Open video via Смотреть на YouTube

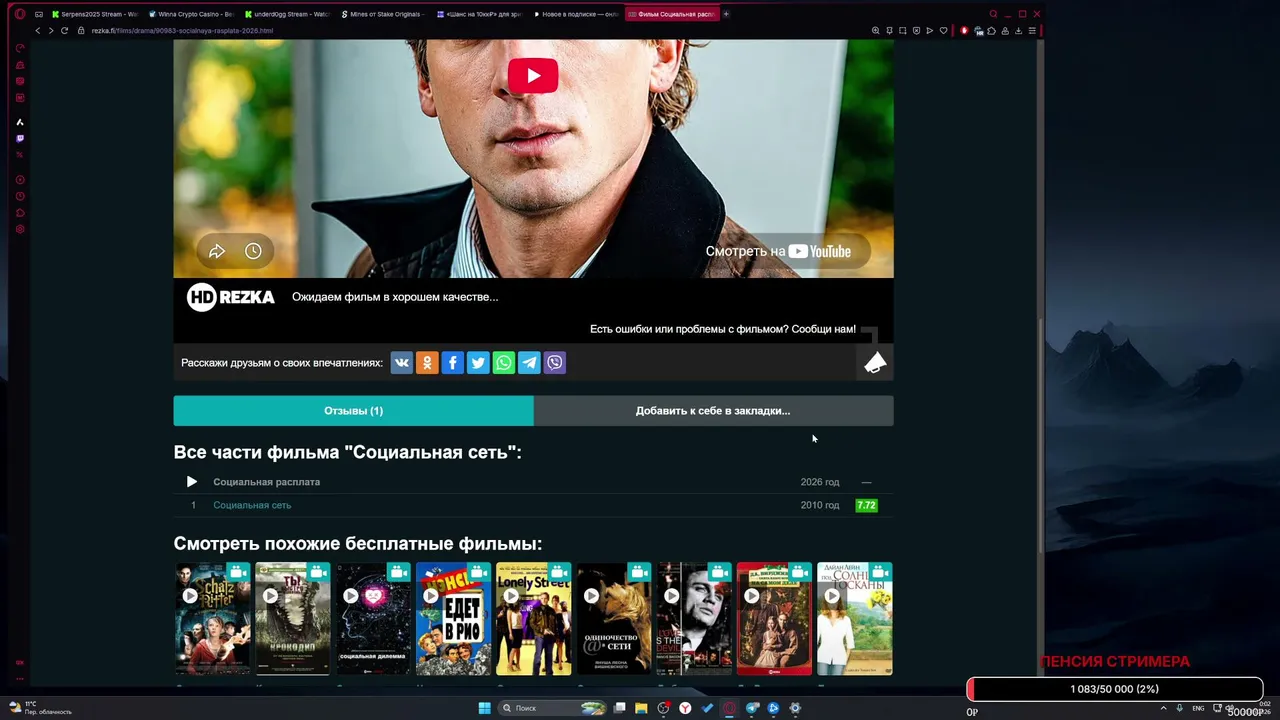click(x=778, y=251)
